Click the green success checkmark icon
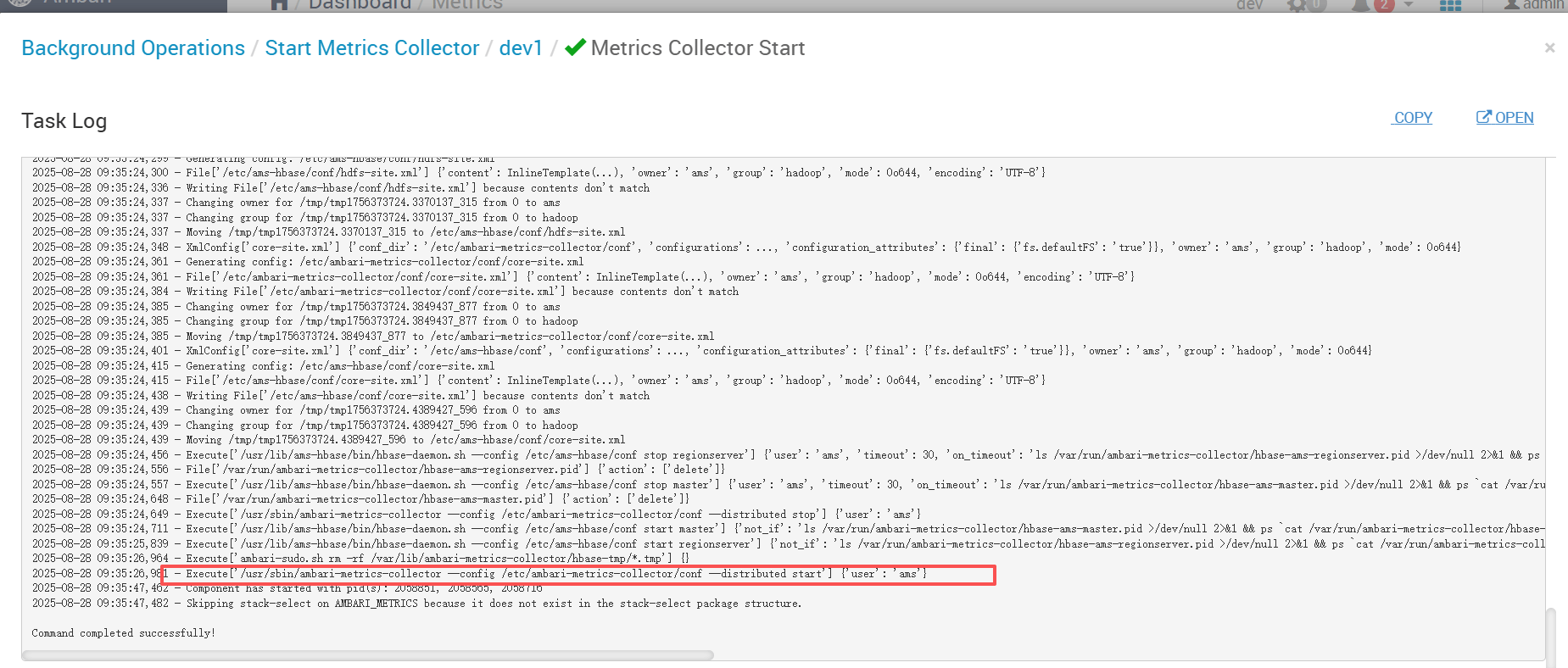This screenshot has height=668, width=1568. point(575,47)
